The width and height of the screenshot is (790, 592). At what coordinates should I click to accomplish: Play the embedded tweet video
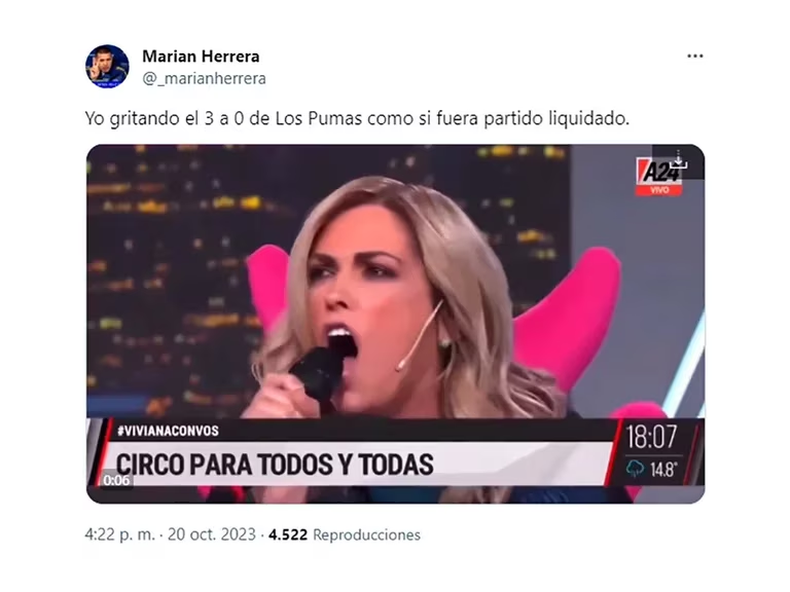[x=396, y=324]
